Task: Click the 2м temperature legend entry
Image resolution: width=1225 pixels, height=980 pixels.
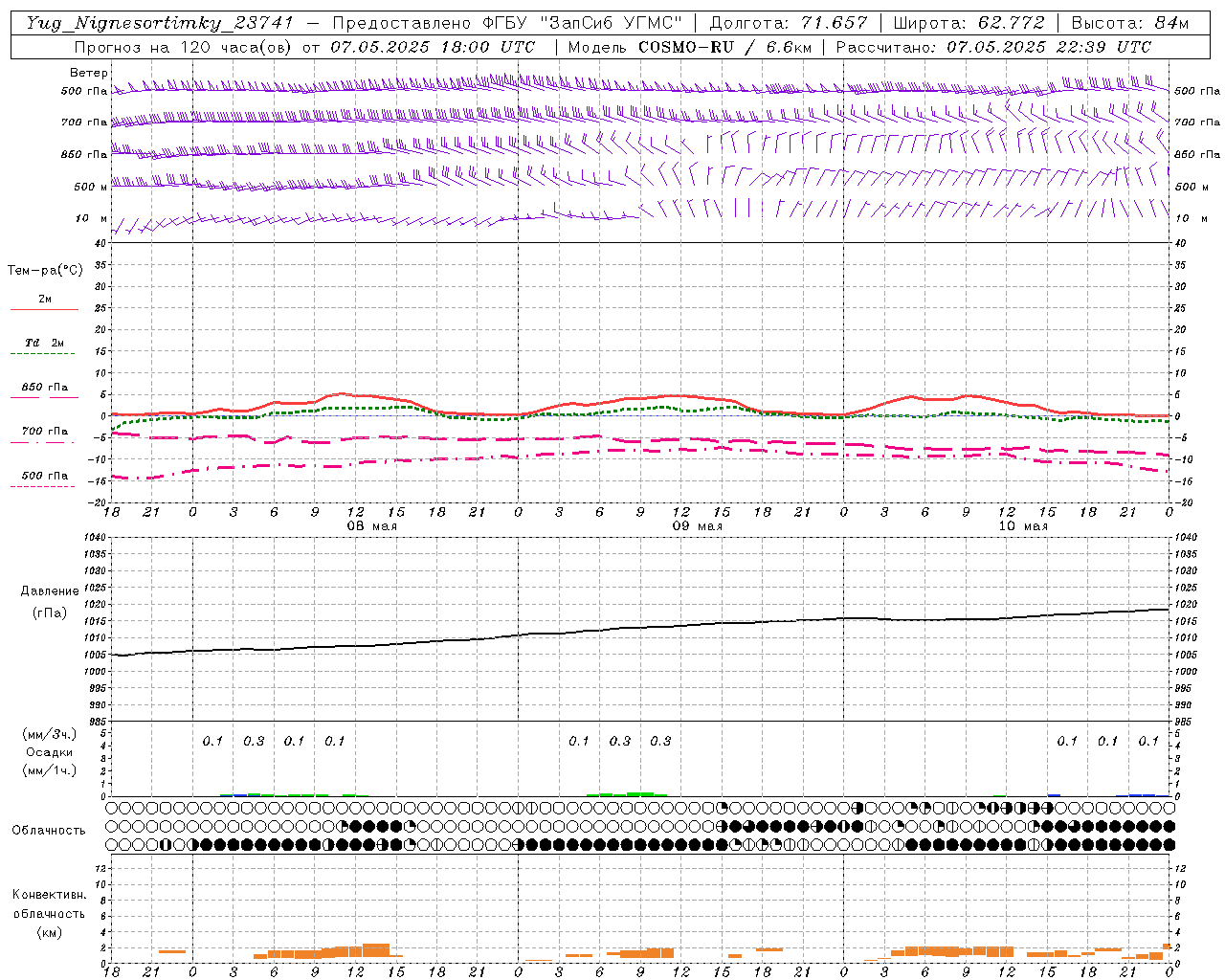Action: [x=45, y=300]
